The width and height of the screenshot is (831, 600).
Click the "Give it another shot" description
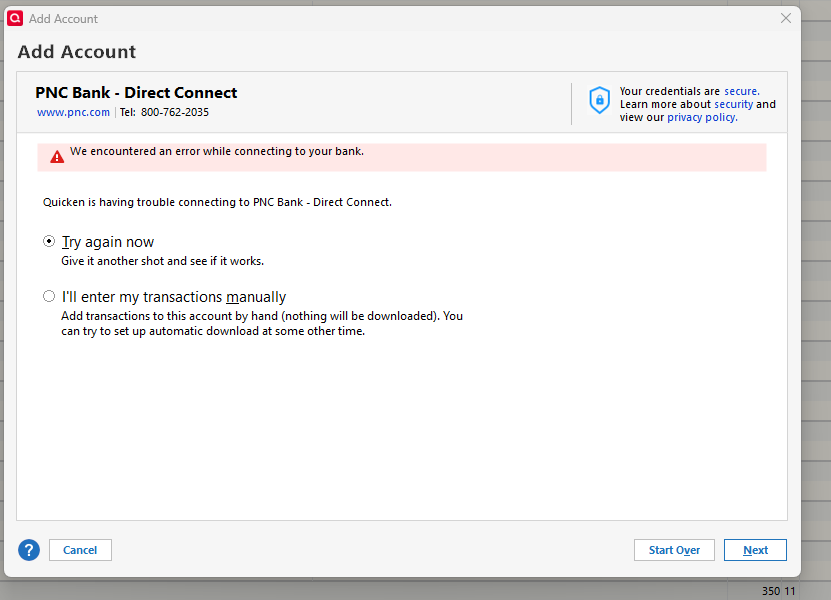(162, 261)
